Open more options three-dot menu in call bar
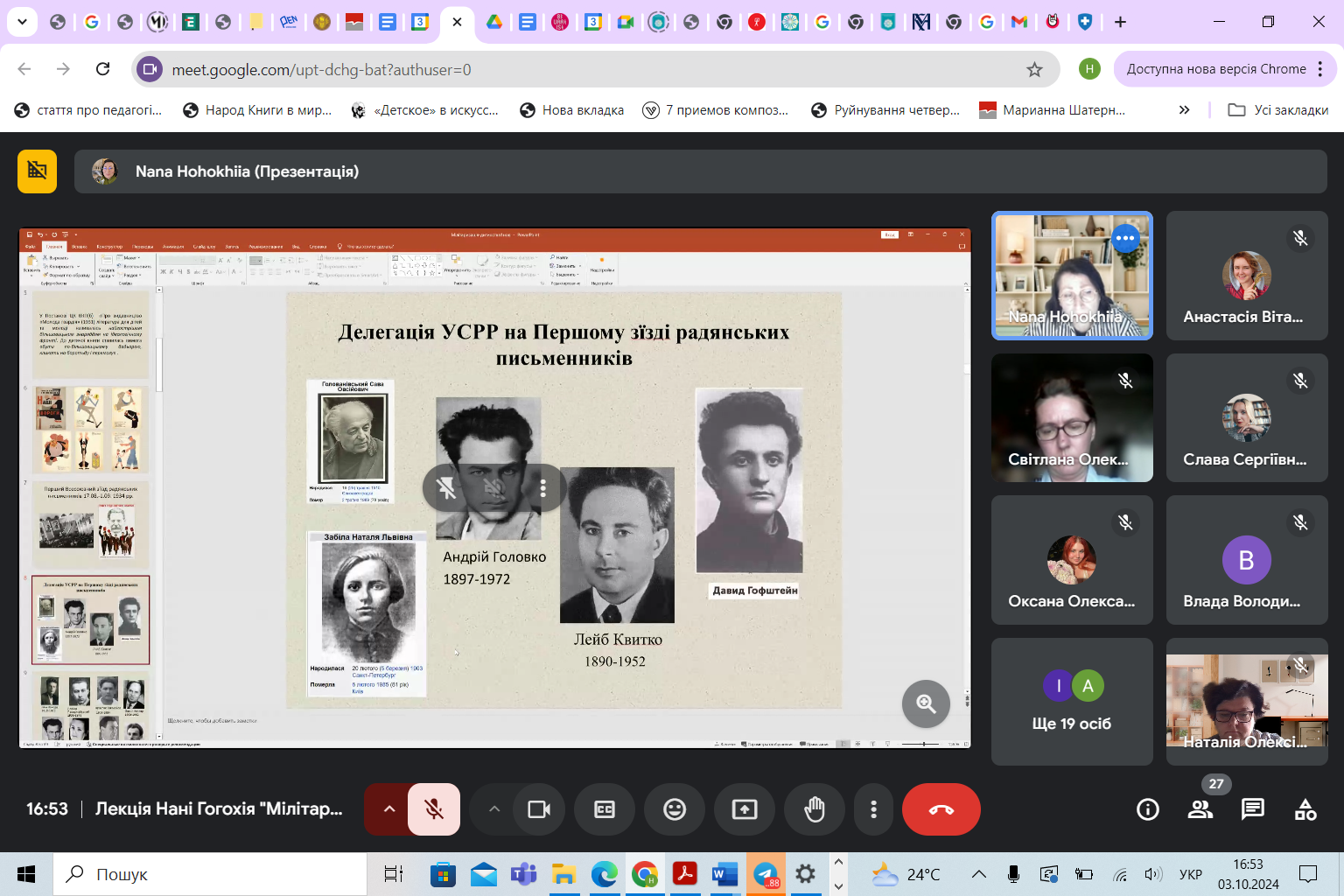Viewport: 1344px width, 896px height. [x=872, y=809]
